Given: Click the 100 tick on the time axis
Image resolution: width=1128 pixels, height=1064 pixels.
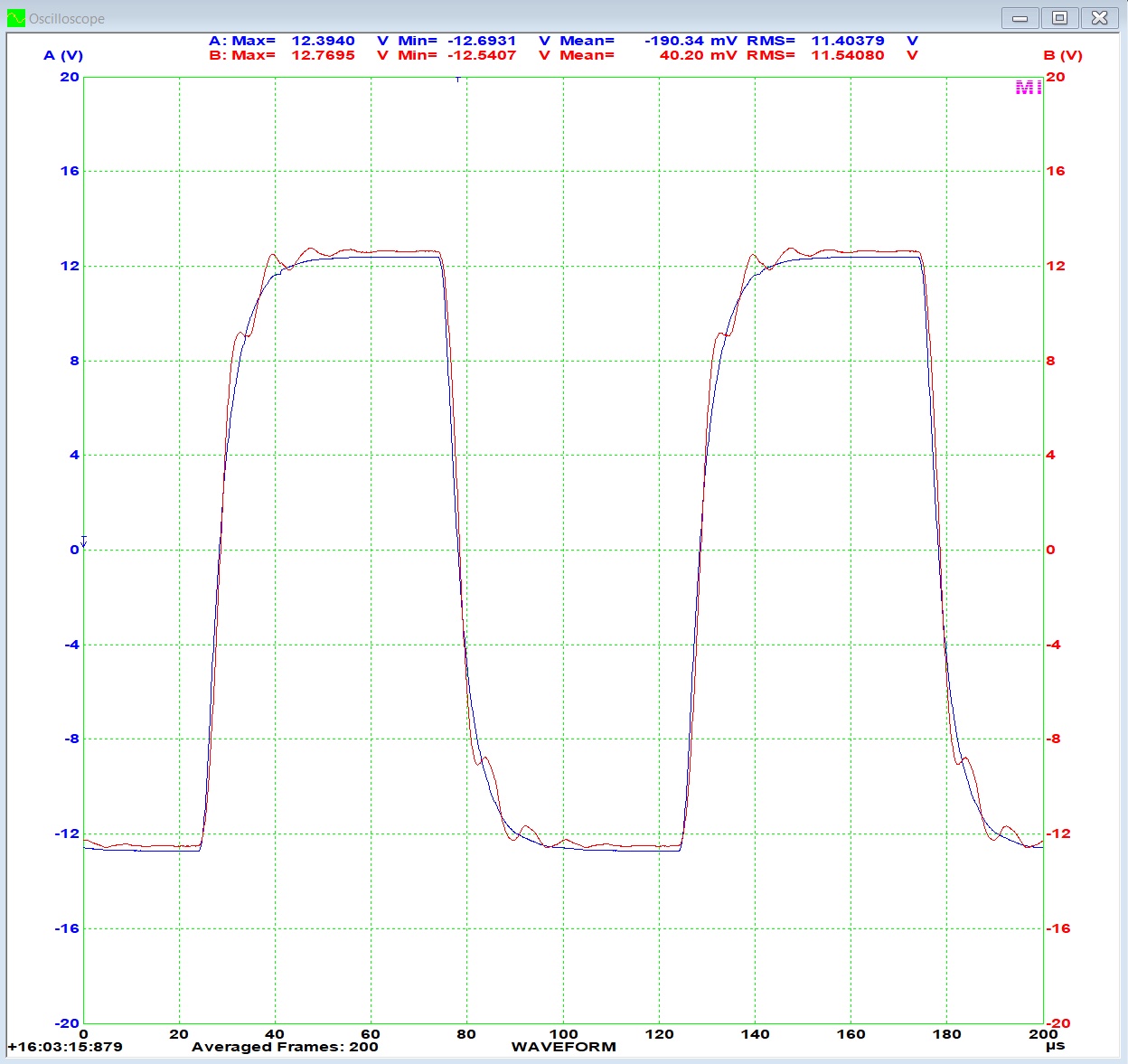Looking at the screenshot, I should click(x=563, y=1034).
